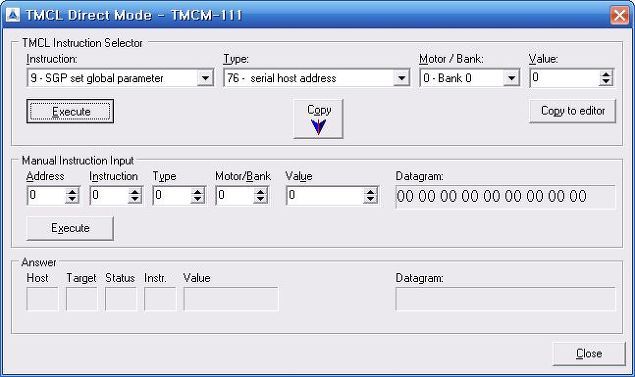Image resolution: width=635 pixels, height=377 pixels.
Task: Click the manual Instruction number field
Action: coord(109,196)
